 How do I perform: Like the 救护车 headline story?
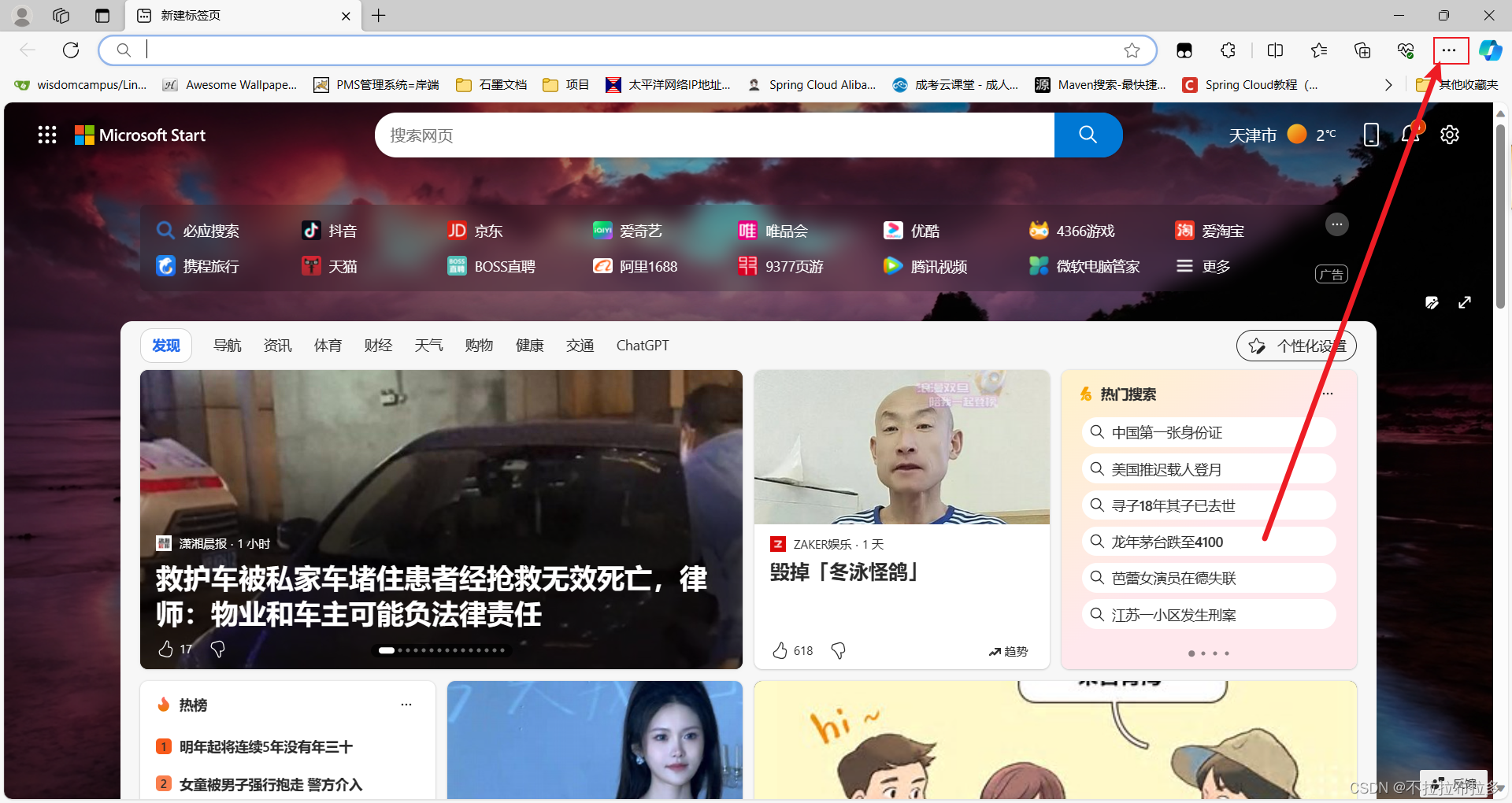(165, 649)
